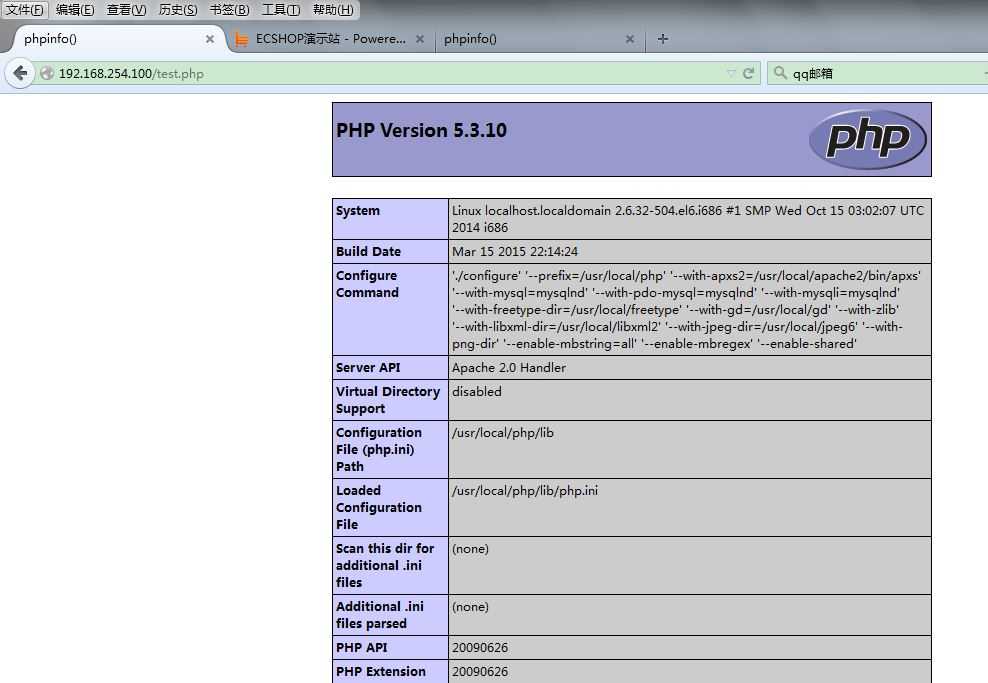The image size is (988, 683).
Task: Click the './configure' command value text
Action: (x=686, y=309)
